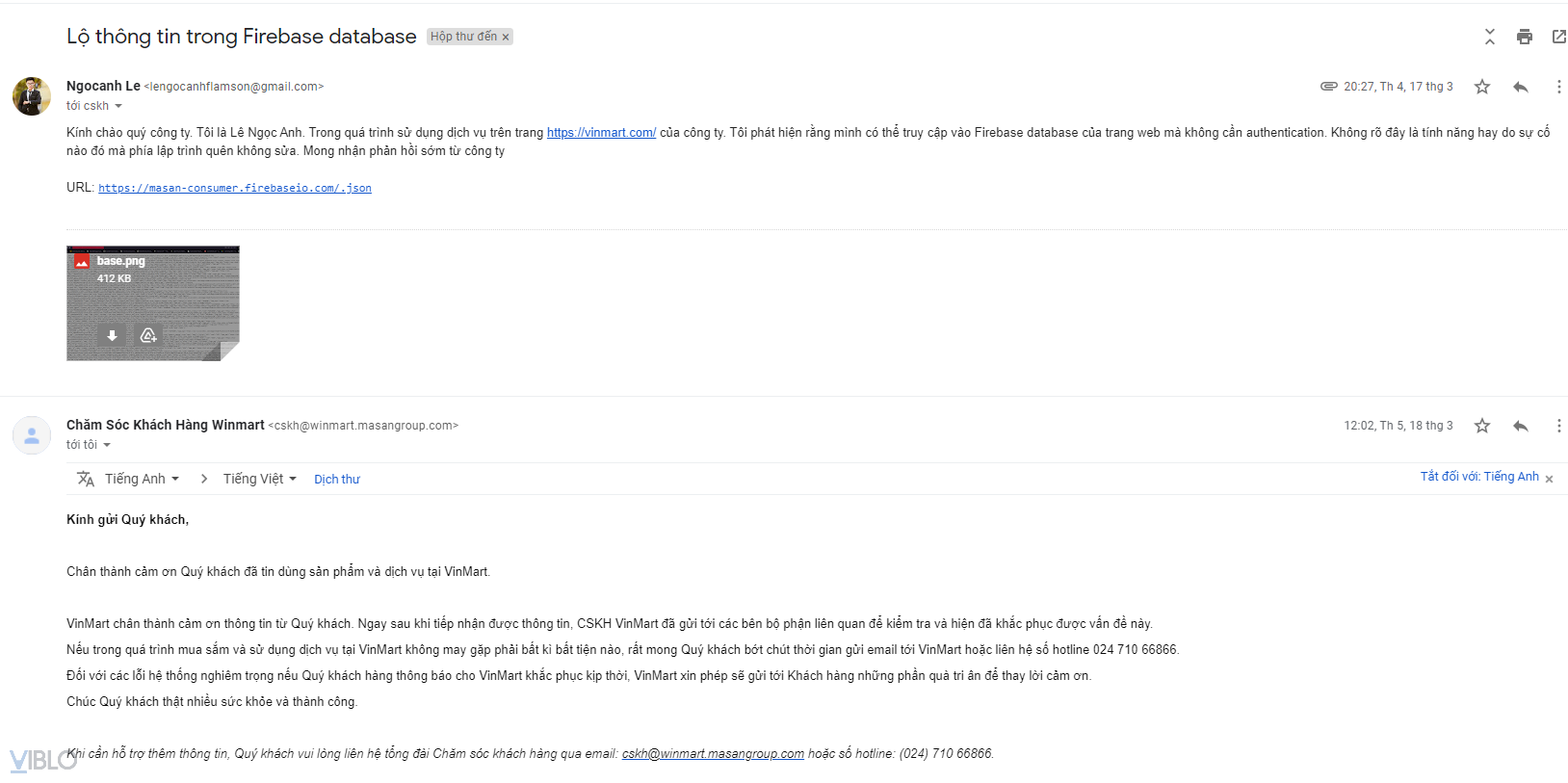Download the base.png attachment
The image size is (1568, 783).
[112, 335]
